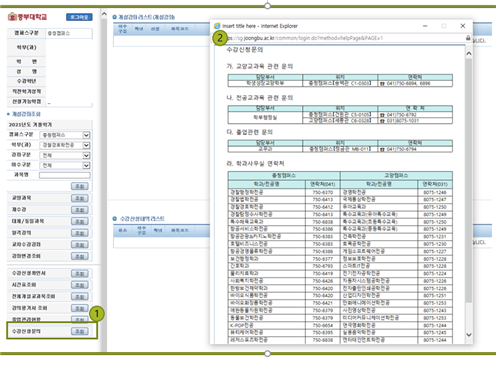
Task: Click the up arrow of the left panel scrollbar
Action: [x=104, y=14]
